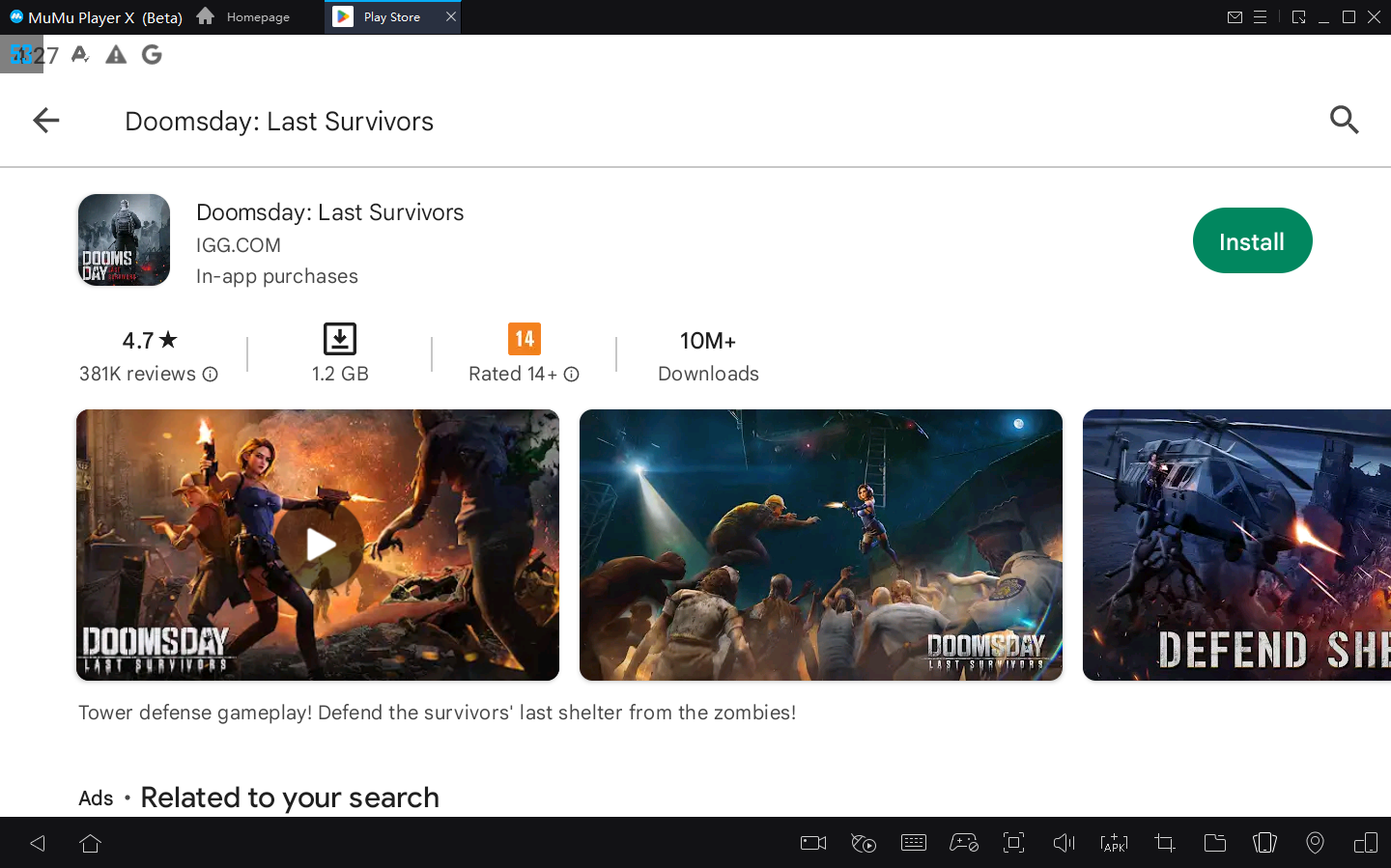This screenshot has height=868, width=1391.
Task: Open the zombie searchlight screenshot thumbnail
Action: [x=820, y=545]
